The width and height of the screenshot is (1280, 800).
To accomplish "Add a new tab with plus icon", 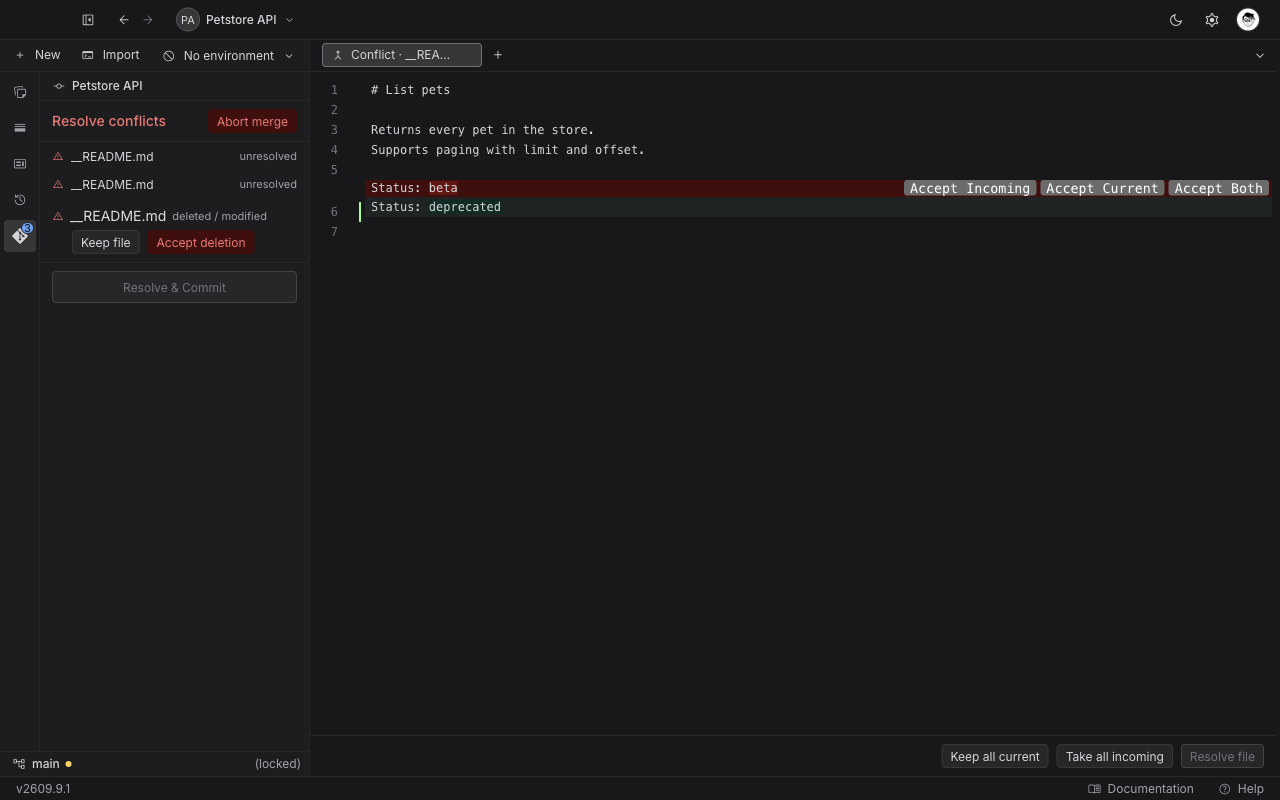I will 498,55.
